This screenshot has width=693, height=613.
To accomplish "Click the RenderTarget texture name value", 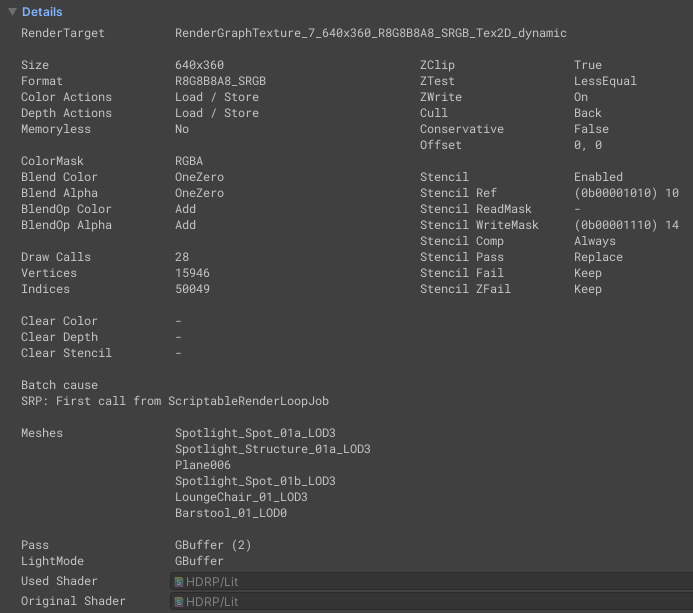I will coord(370,33).
